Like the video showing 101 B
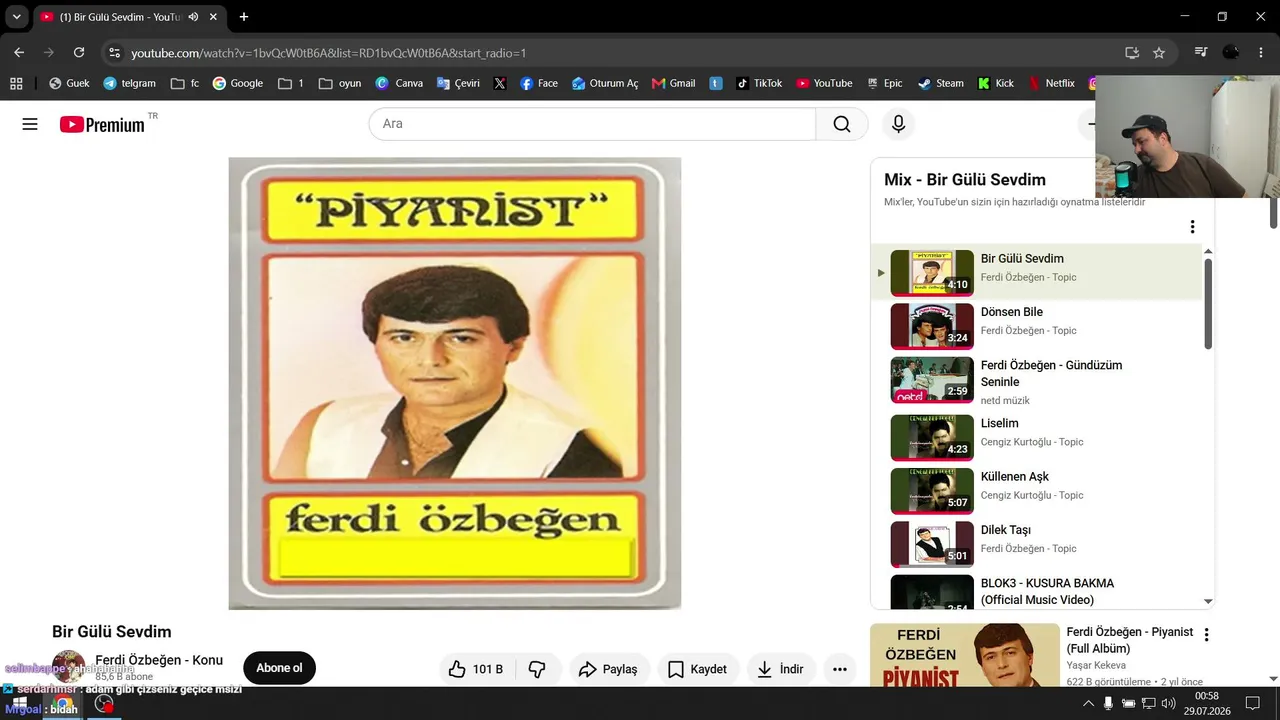The height and width of the screenshot is (720, 1280). pyautogui.click(x=476, y=669)
